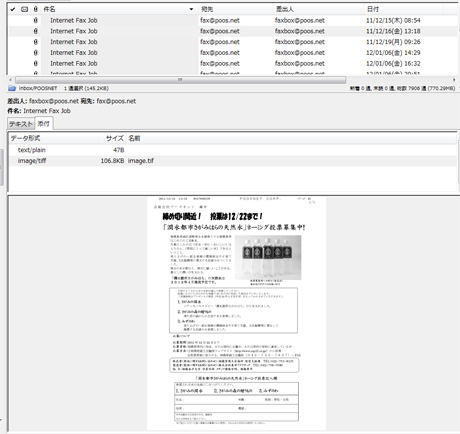
Task: Click the 件名: Internet Fax Job header line
Action: click(x=39, y=111)
